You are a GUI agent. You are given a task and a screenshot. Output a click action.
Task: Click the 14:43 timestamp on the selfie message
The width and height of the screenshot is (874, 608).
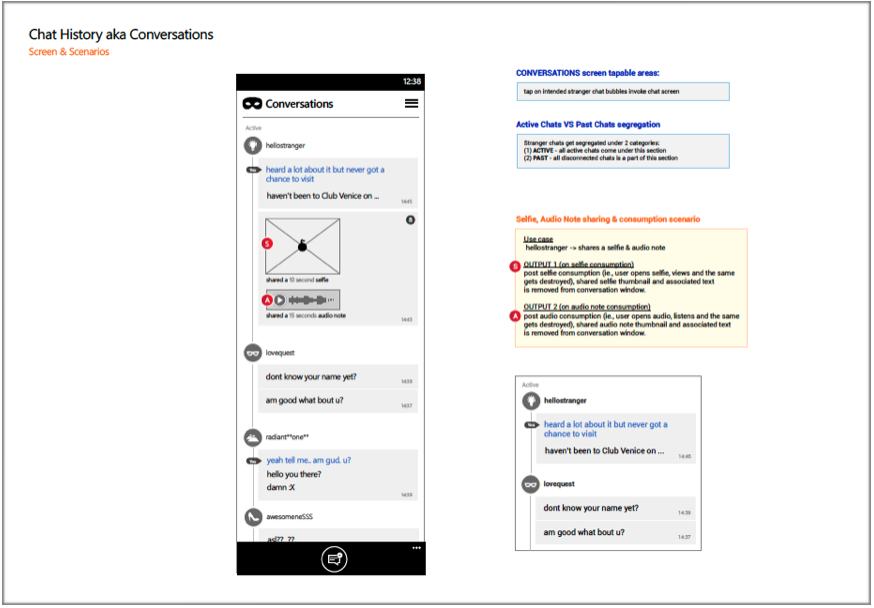point(407,320)
